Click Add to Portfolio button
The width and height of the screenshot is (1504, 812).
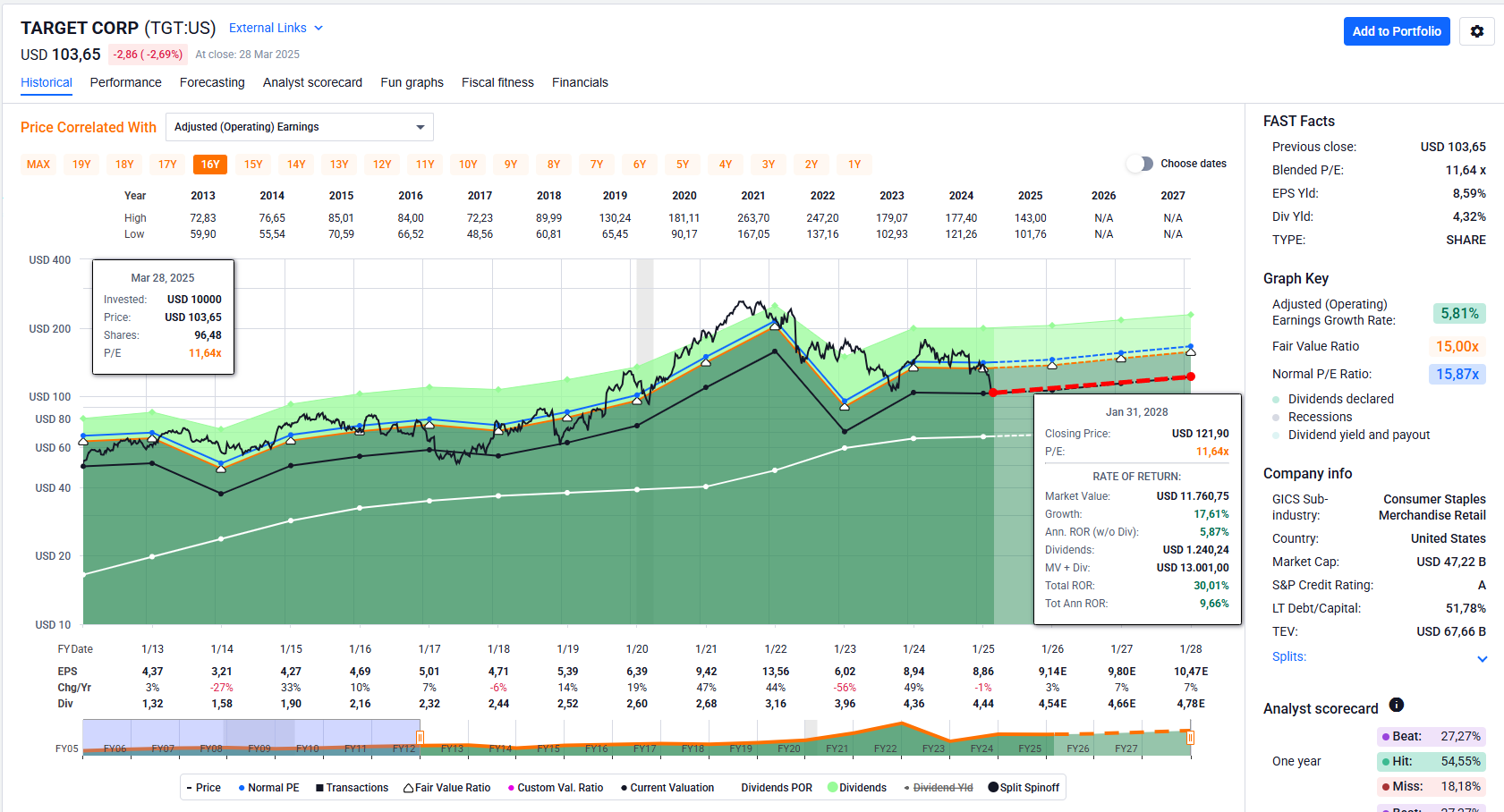click(x=1396, y=31)
